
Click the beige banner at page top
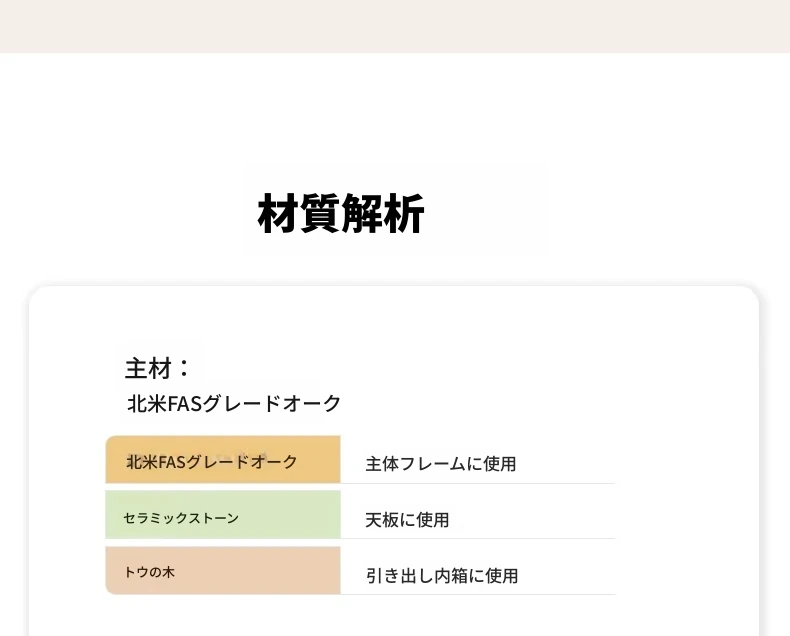tap(395, 26)
